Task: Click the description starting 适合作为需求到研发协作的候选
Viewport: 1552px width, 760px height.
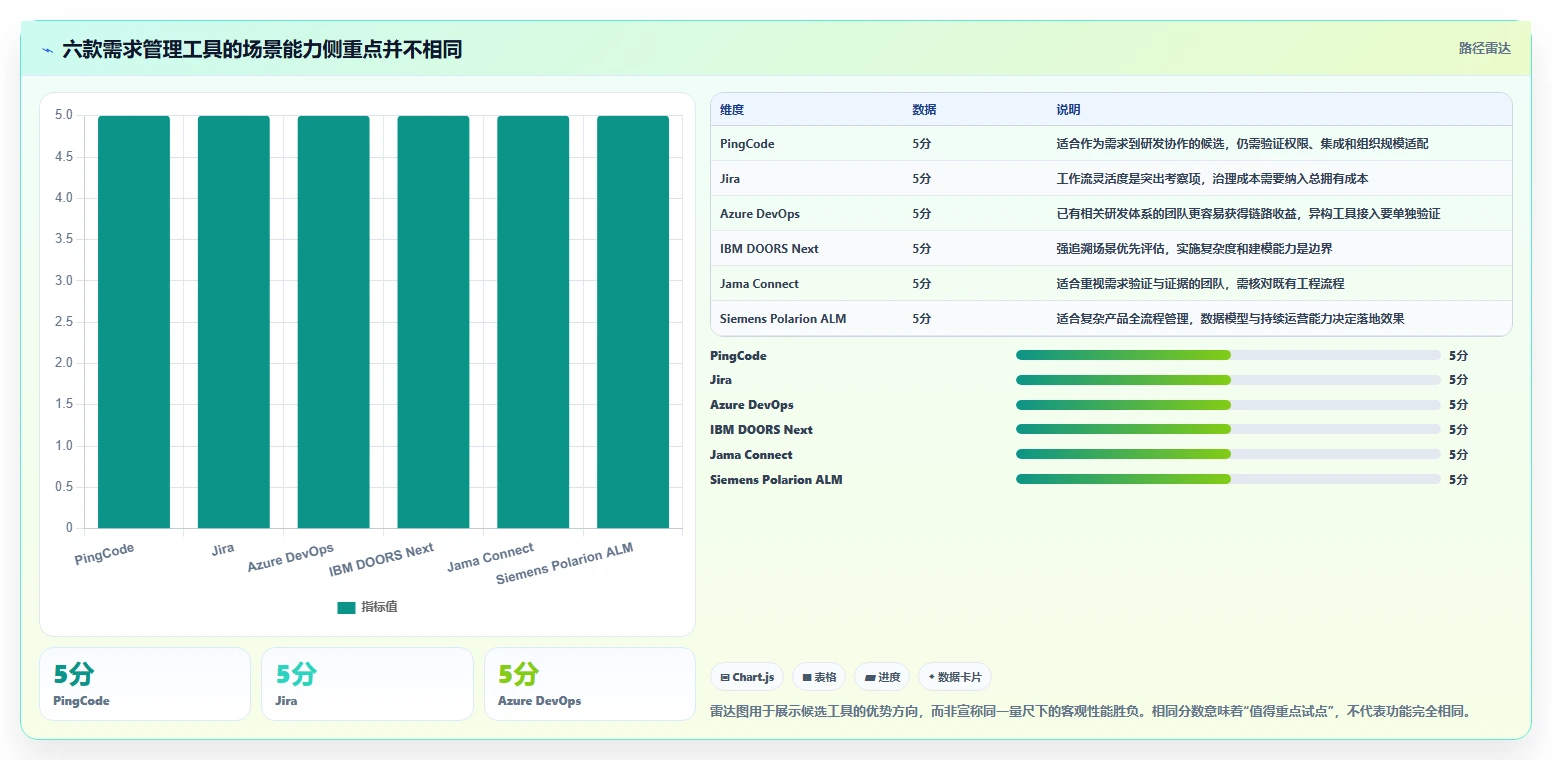Action: [1243, 144]
